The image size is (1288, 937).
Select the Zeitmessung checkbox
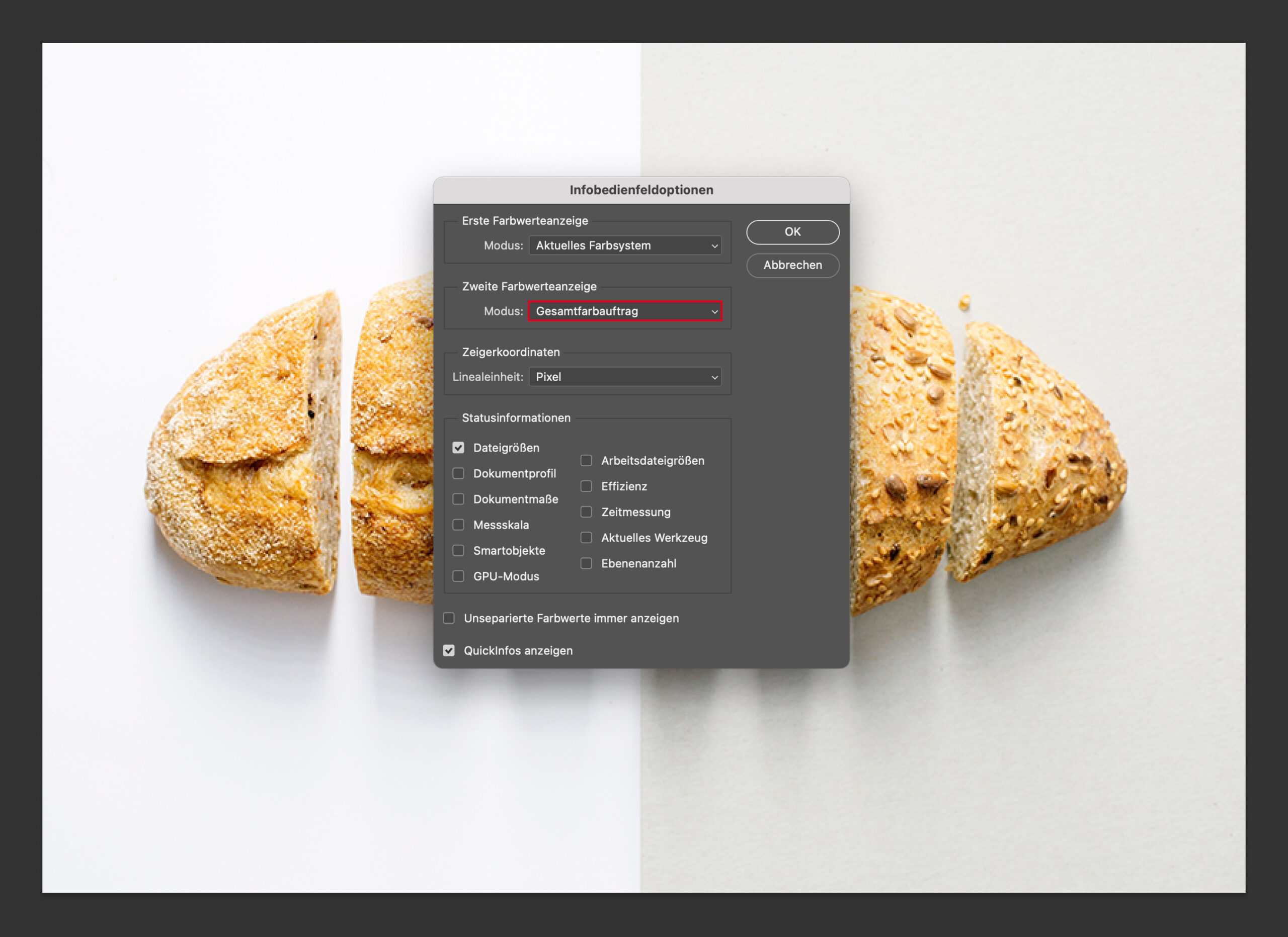586,512
